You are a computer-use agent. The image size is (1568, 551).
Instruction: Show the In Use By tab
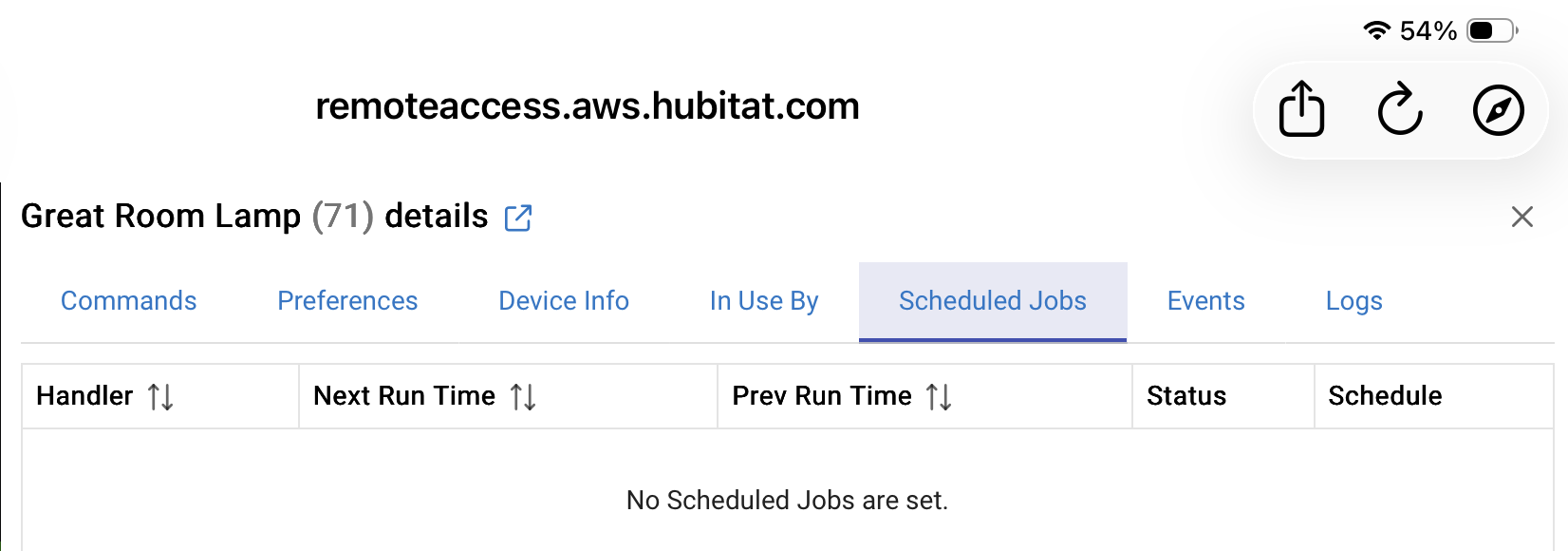click(764, 301)
